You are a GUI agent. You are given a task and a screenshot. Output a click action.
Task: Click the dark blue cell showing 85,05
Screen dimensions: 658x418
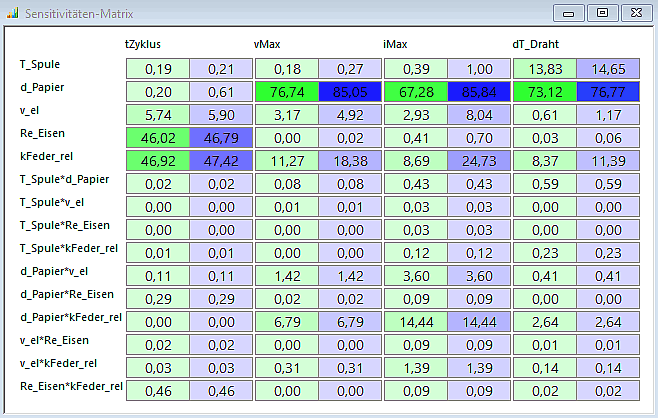click(350, 91)
